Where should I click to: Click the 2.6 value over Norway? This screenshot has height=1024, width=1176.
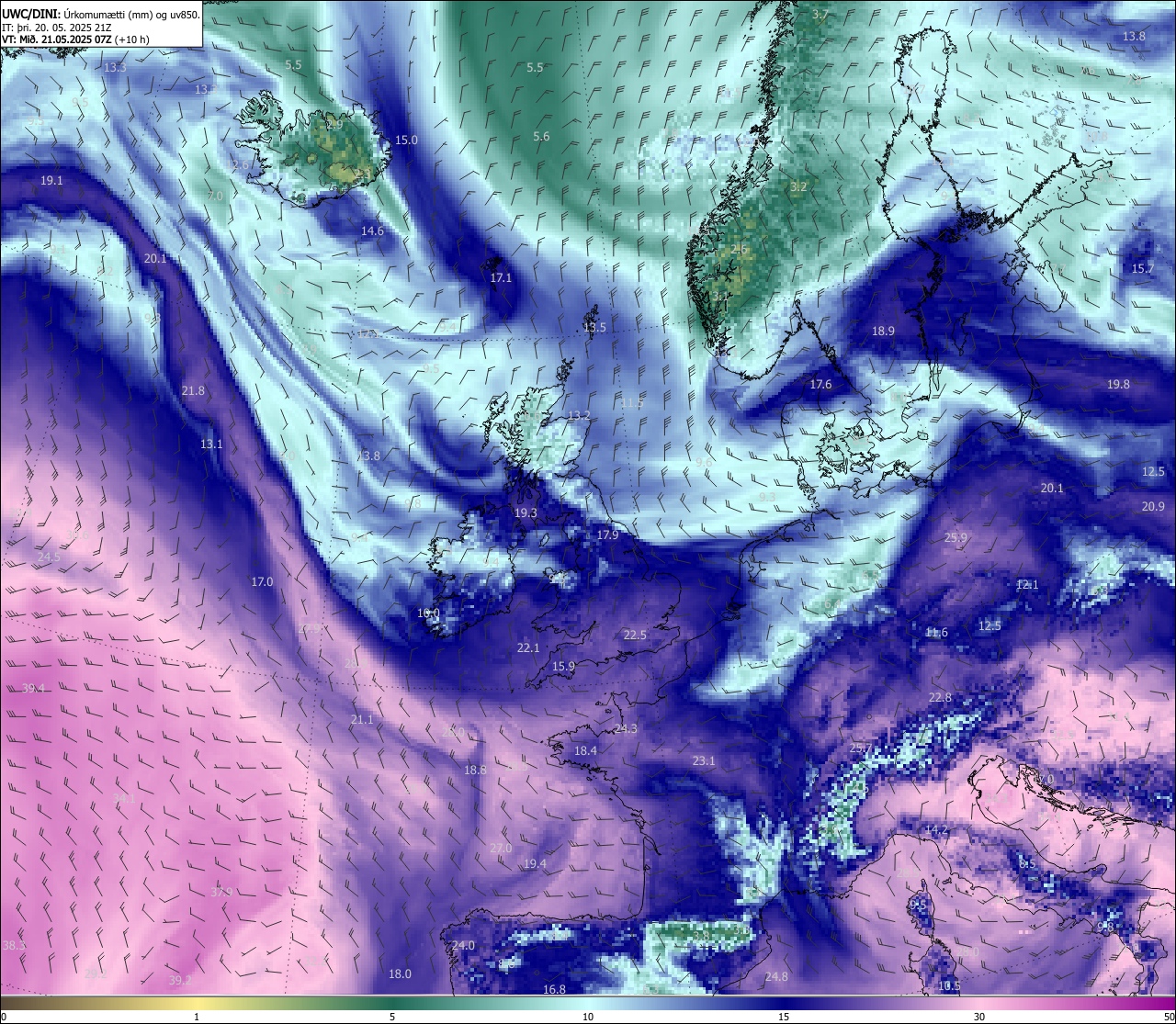point(740,249)
